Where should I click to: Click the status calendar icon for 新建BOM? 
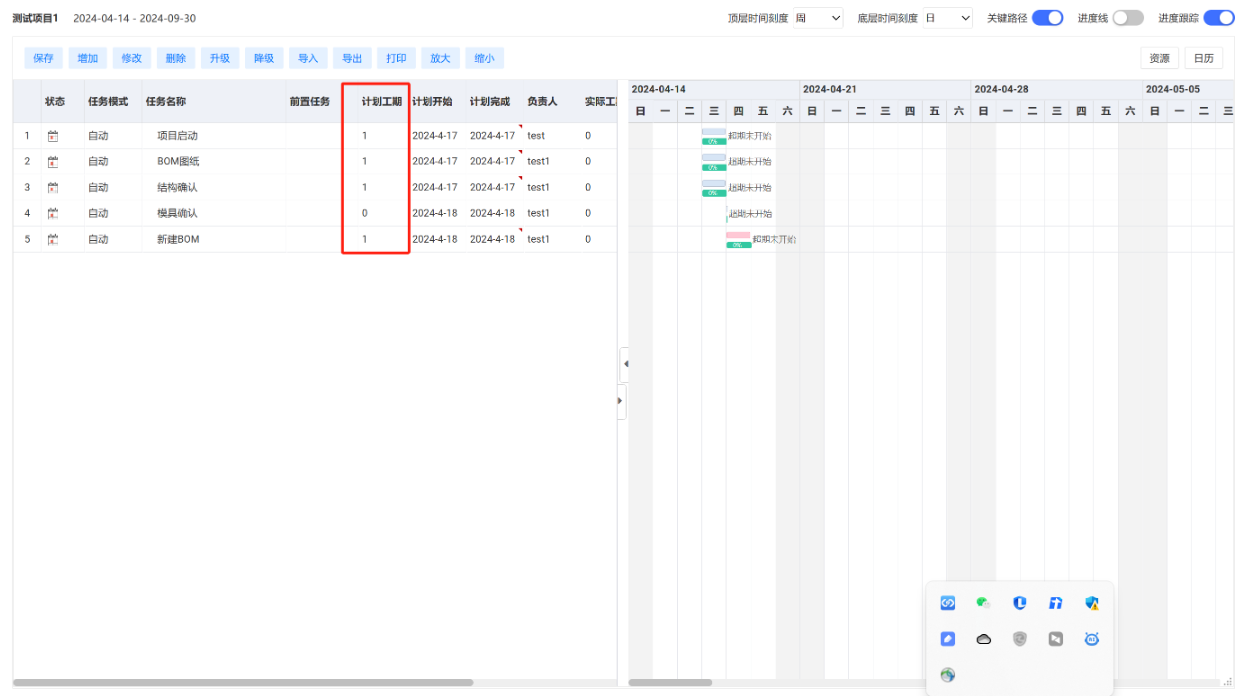[53, 239]
